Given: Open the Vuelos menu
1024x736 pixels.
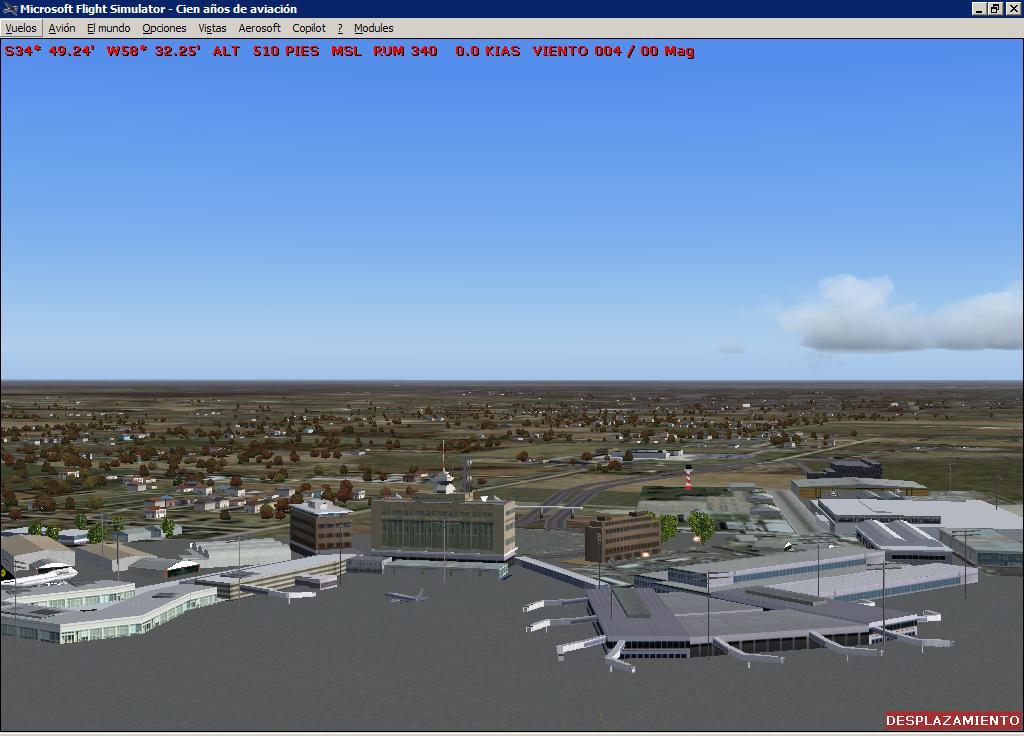Looking at the screenshot, I should pyautogui.click(x=21, y=28).
